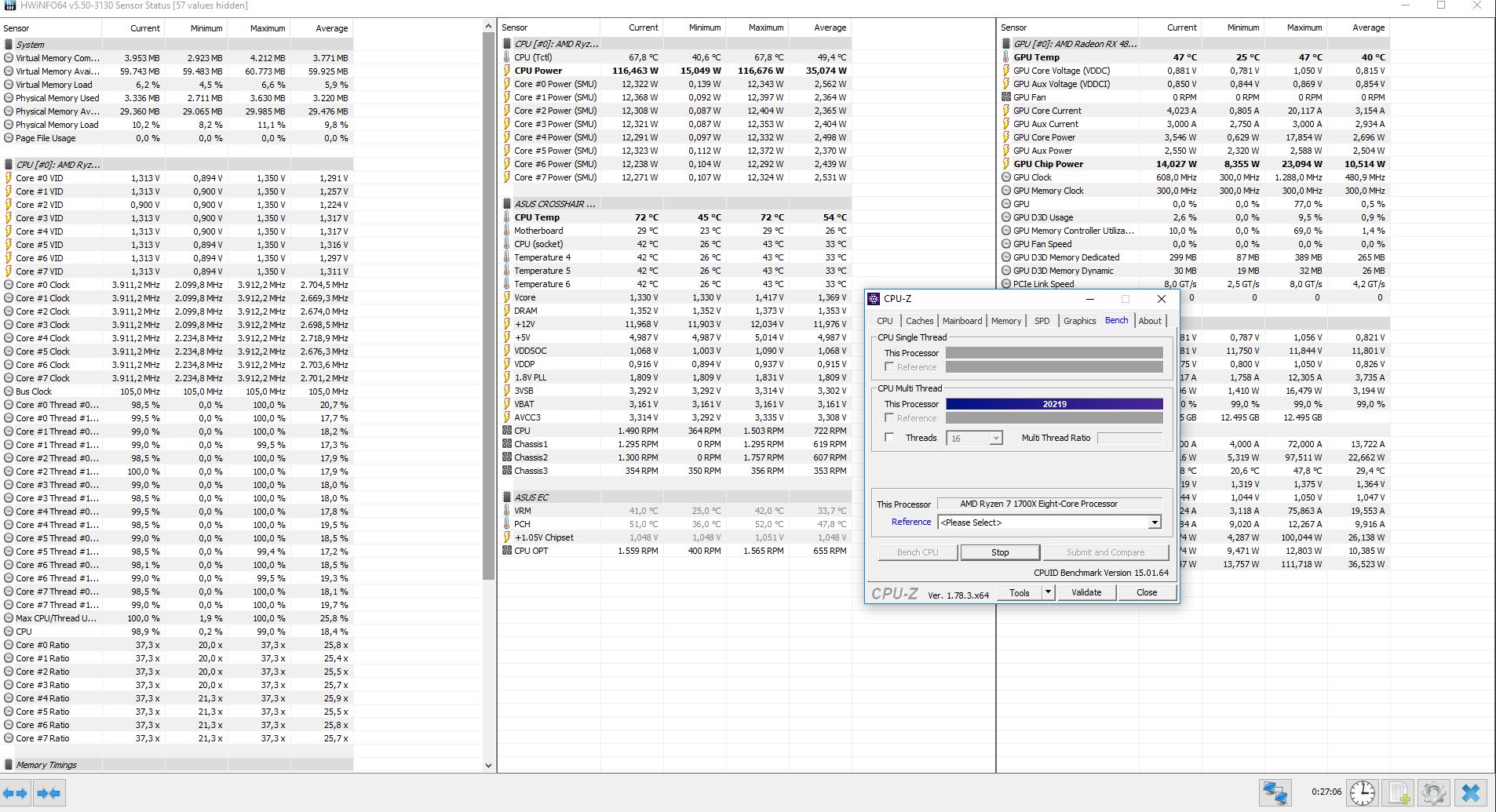The height and width of the screenshot is (812, 1496).
Task: Collapse the ASUS CROSSHAIR sensor group
Action: click(676, 204)
